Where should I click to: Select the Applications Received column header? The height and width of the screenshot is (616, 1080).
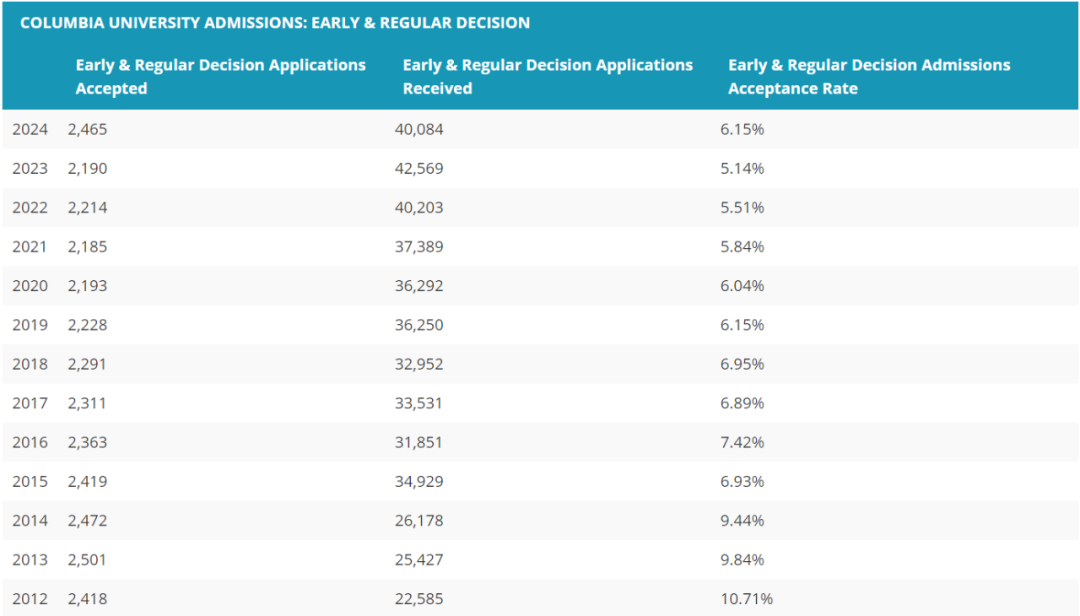click(x=548, y=76)
